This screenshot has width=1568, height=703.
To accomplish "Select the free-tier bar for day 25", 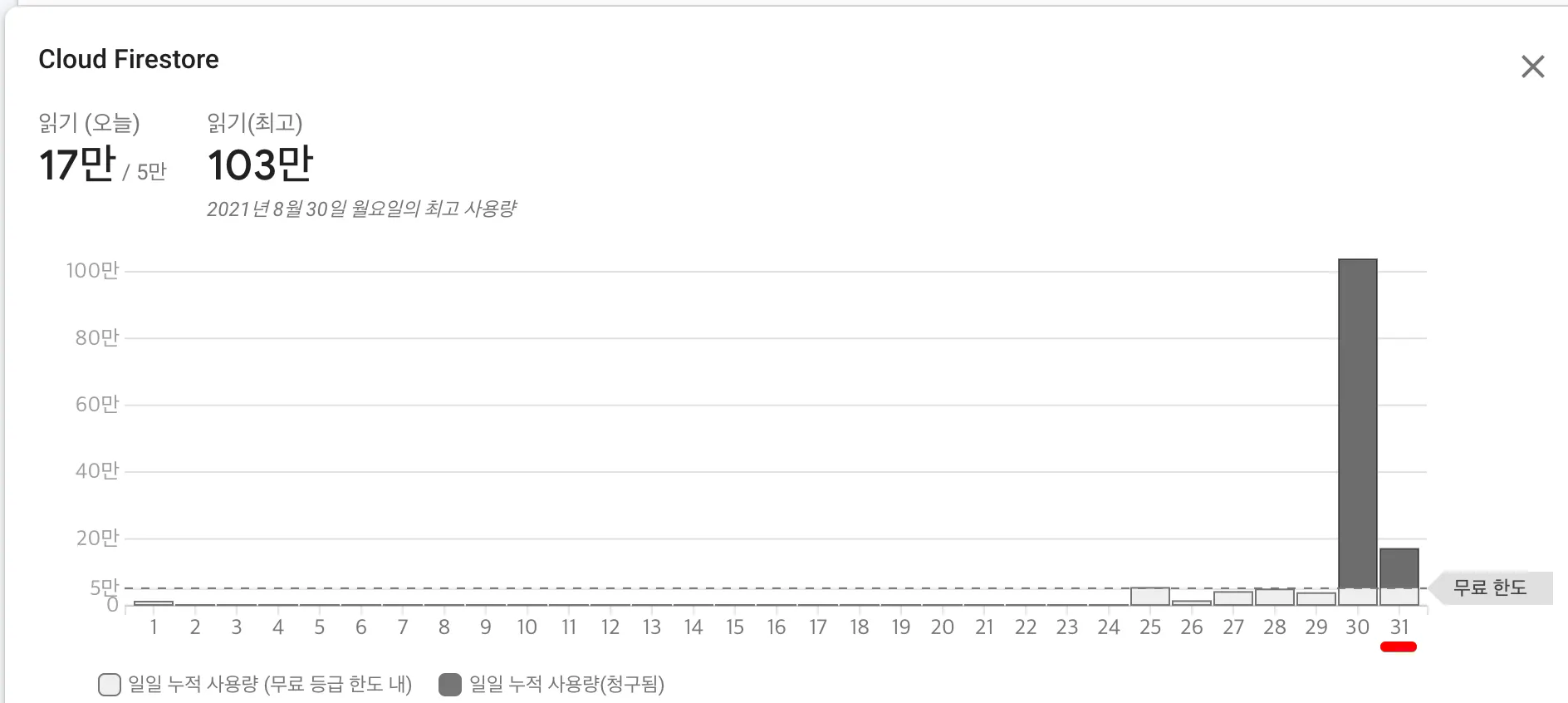I will pyautogui.click(x=1150, y=596).
